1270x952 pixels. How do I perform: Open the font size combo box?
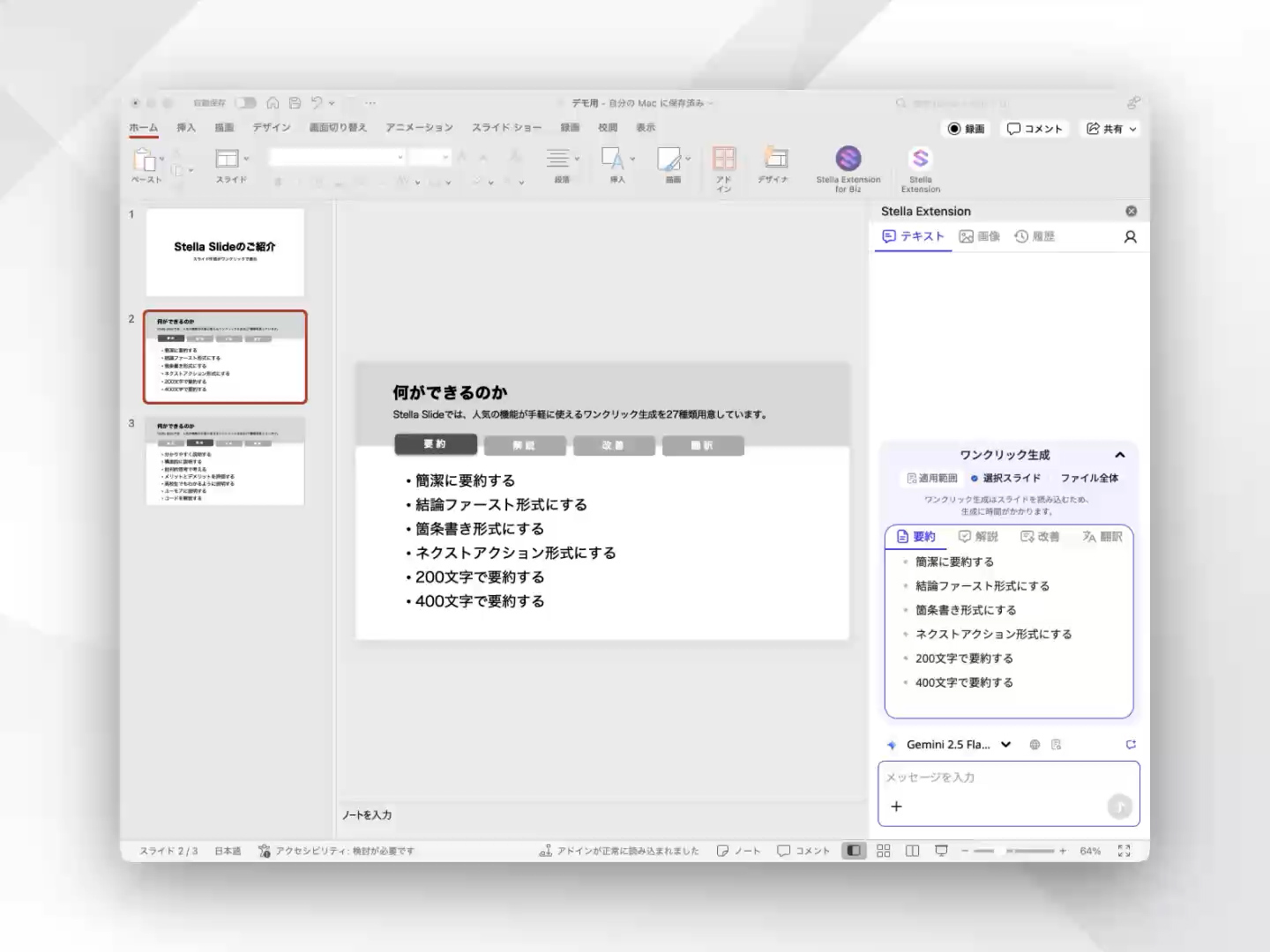430,157
